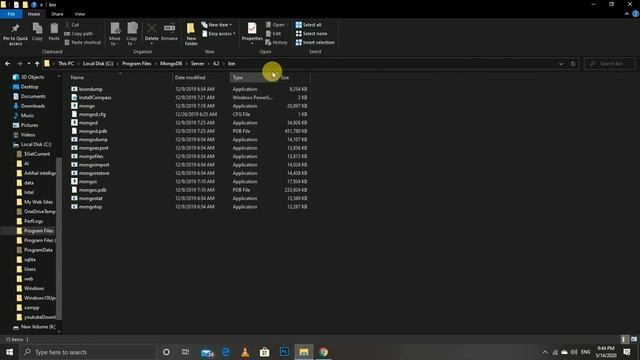The image size is (640, 360).
Task: Open recent locations dropdown beside forward arrow
Action: (29, 64)
